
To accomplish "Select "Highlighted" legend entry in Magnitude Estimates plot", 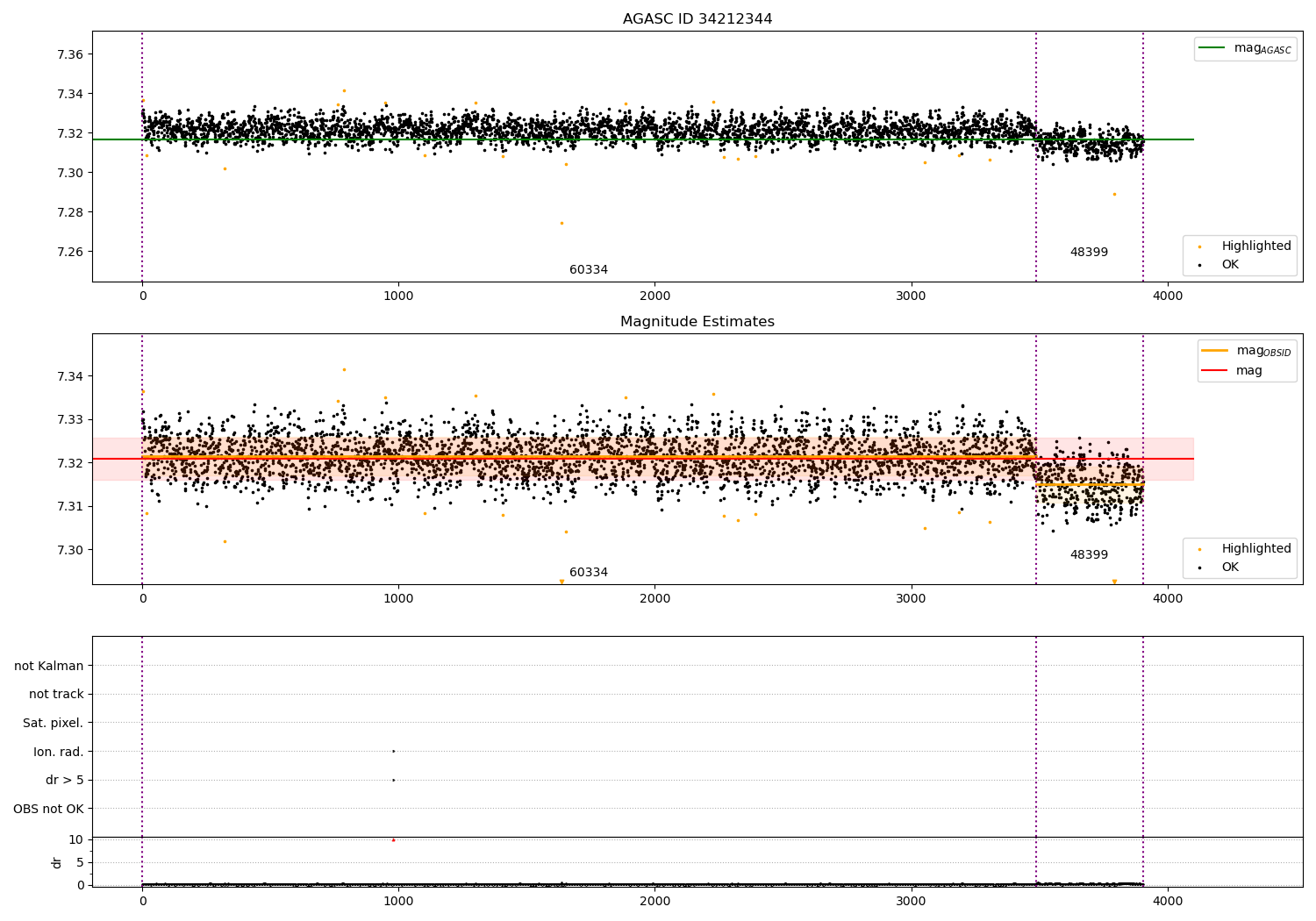I will (x=1256, y=549).
